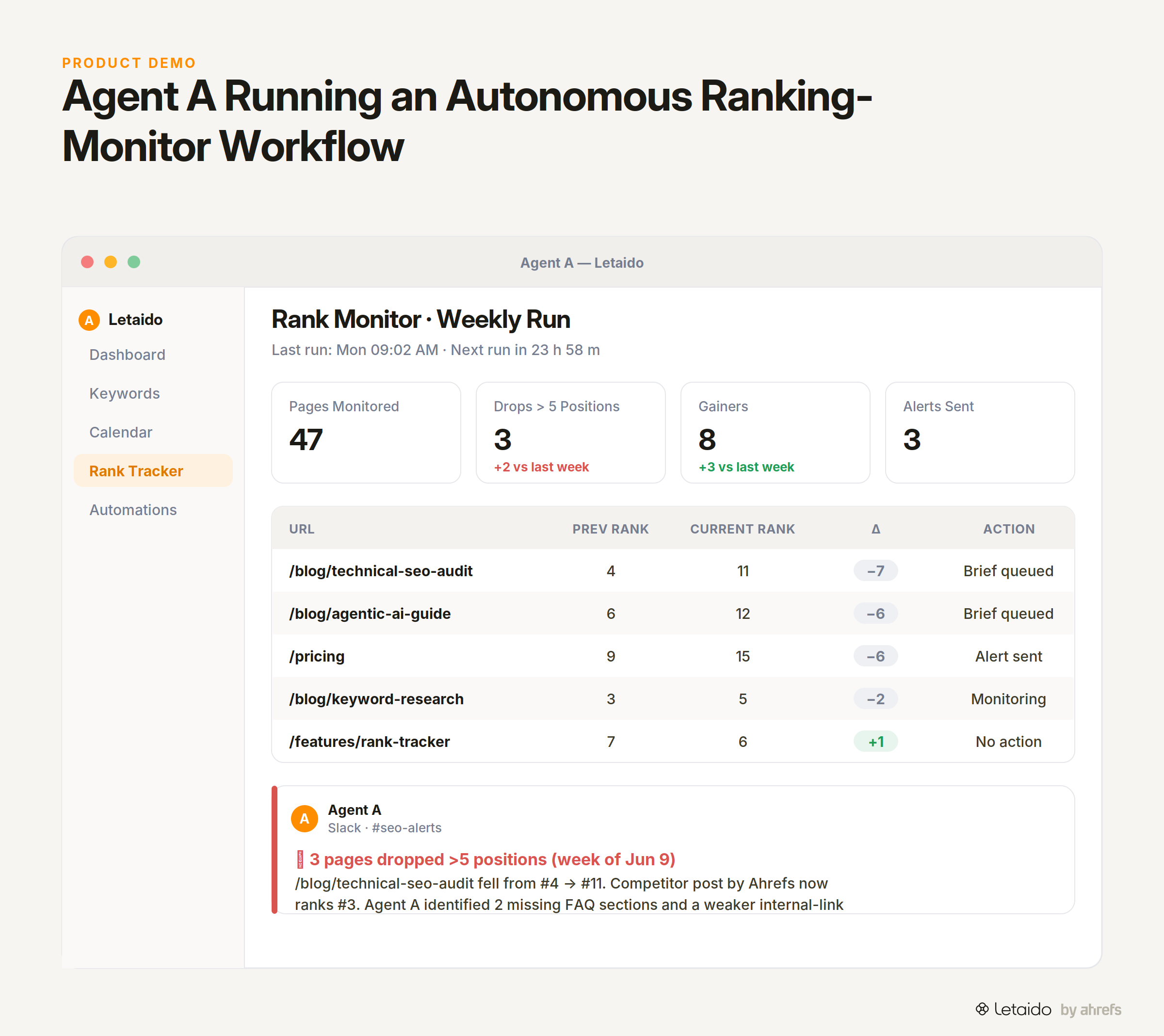The image size is (1164, 1036).
Task: Click the URL column header
Action: 302,529
